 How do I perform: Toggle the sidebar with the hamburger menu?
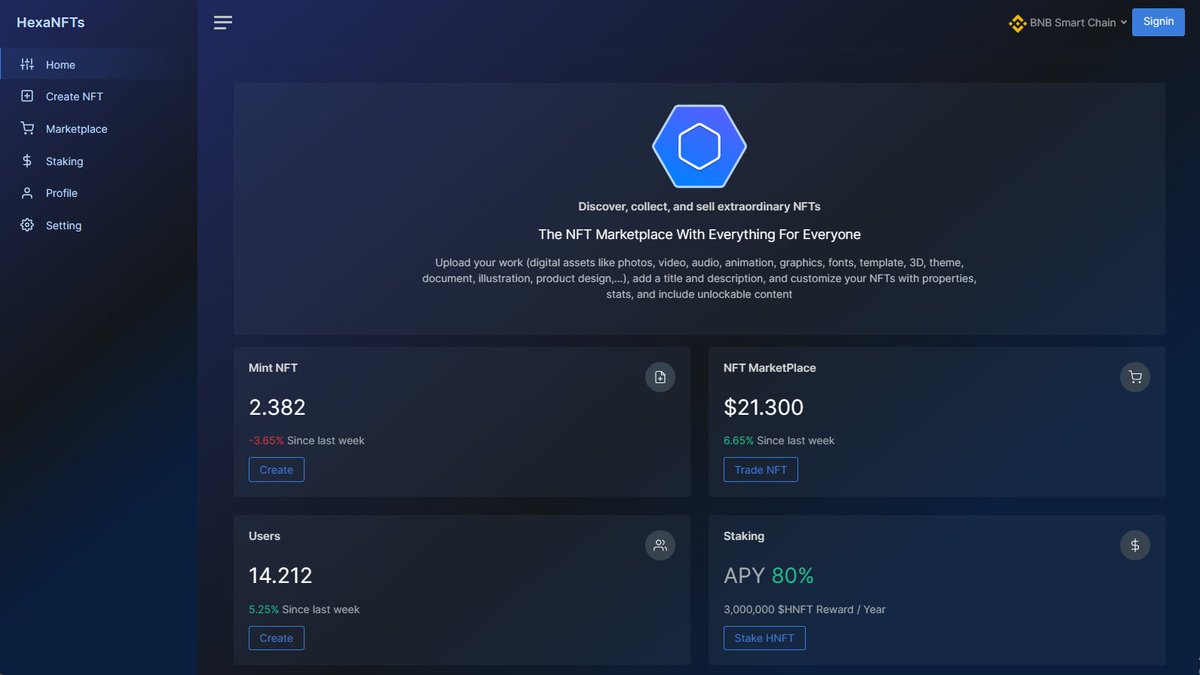pyautogui.click(x=222, y=22)
